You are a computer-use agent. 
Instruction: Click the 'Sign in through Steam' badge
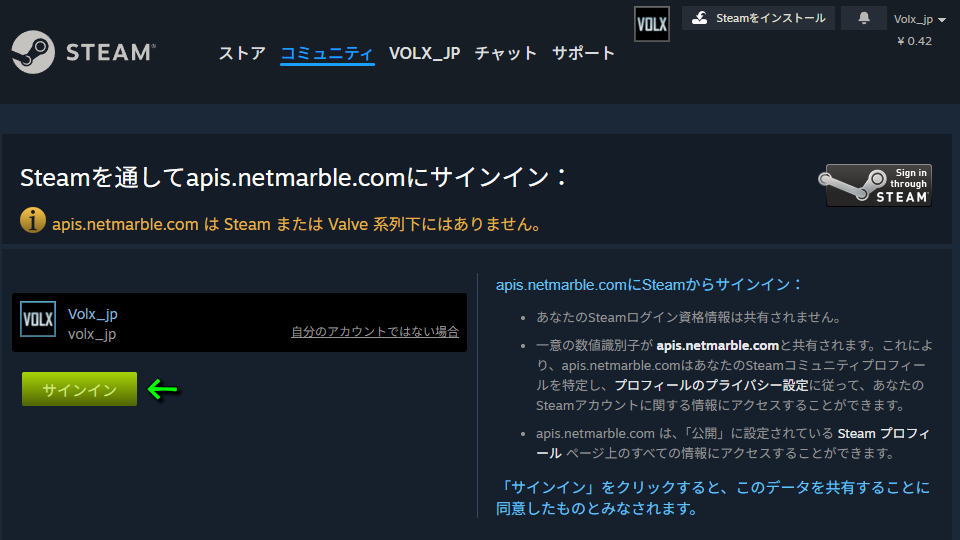[x=878, y=186]
